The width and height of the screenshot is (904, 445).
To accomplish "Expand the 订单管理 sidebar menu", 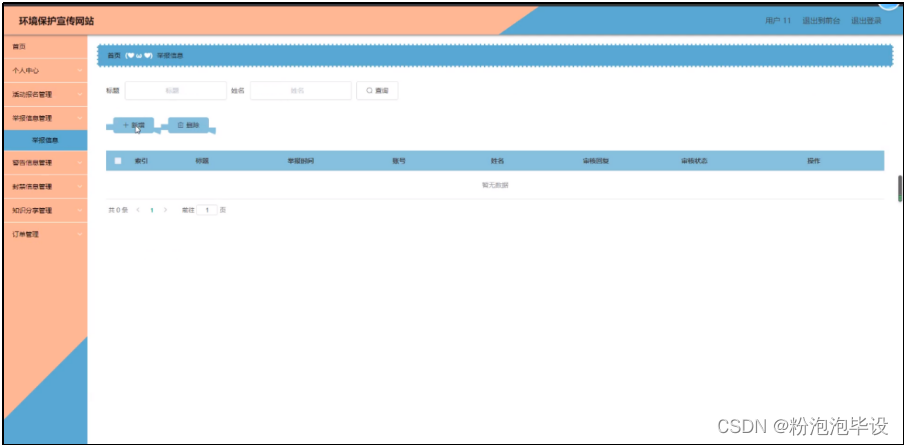I will (45, 235).
